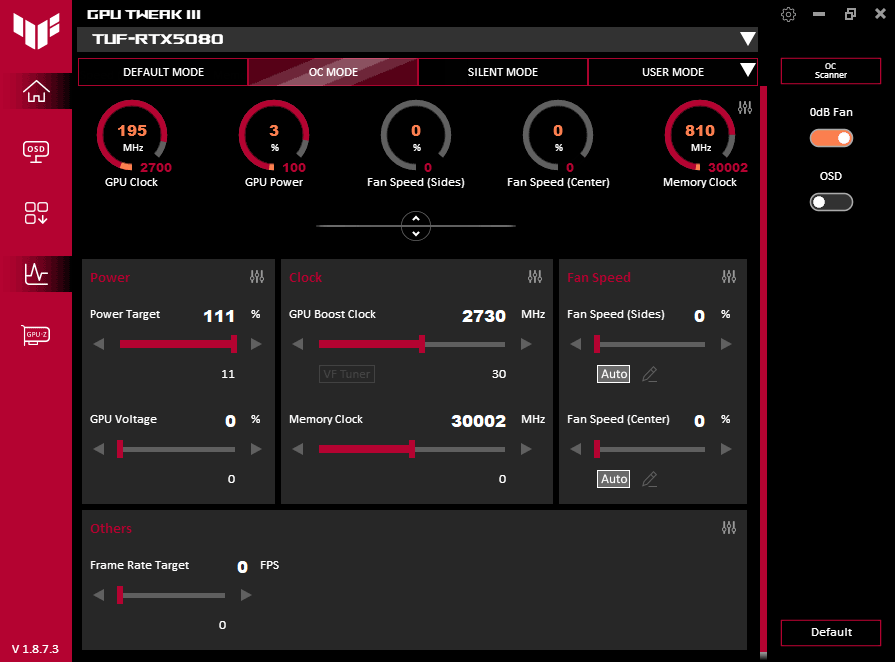Launch GPU-Z from the sidebar icon

click(35, 335)
